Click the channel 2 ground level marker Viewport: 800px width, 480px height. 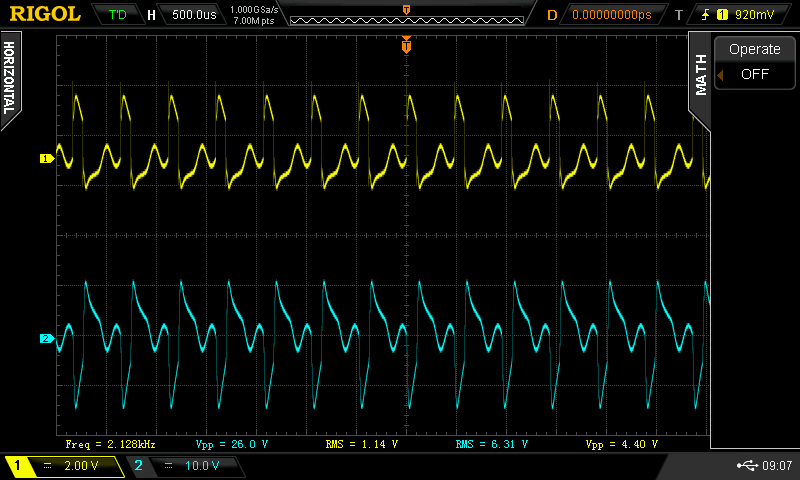[x=46, y=338]
